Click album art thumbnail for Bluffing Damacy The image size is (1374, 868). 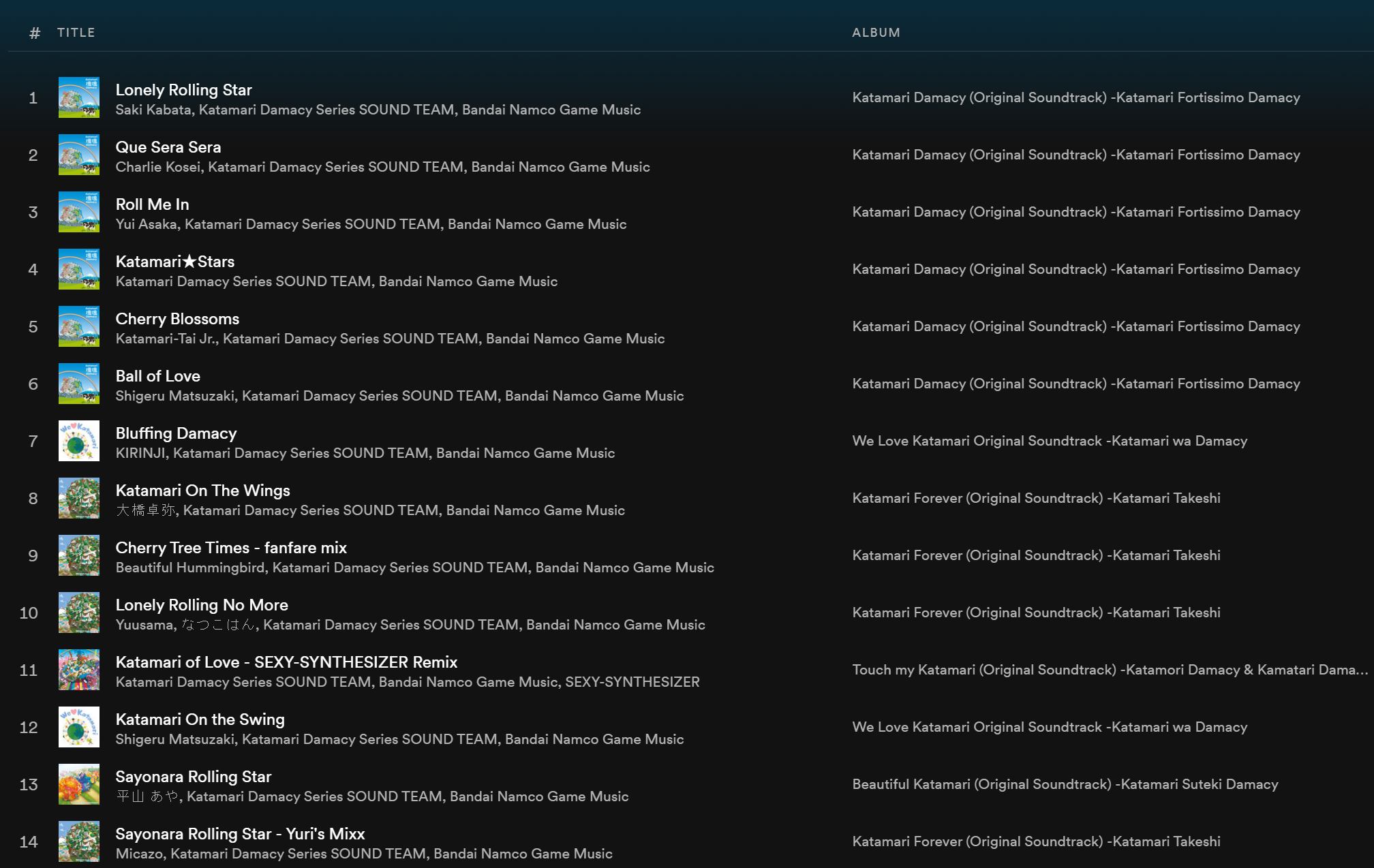[x=79, y=441]
